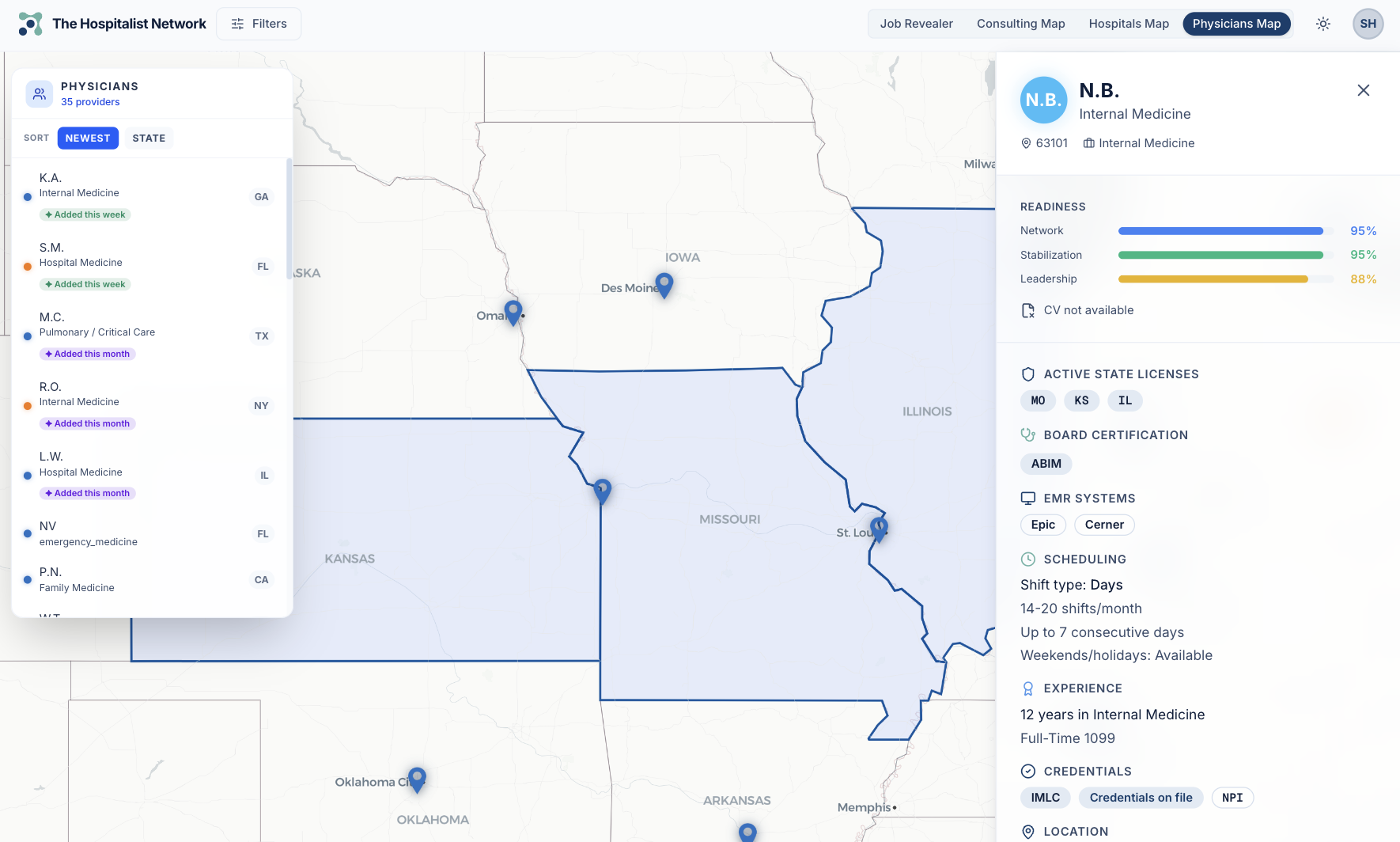Screen dimensions: 1400x842
Task: Click the 35 providers count text
Action: [90, 102]
